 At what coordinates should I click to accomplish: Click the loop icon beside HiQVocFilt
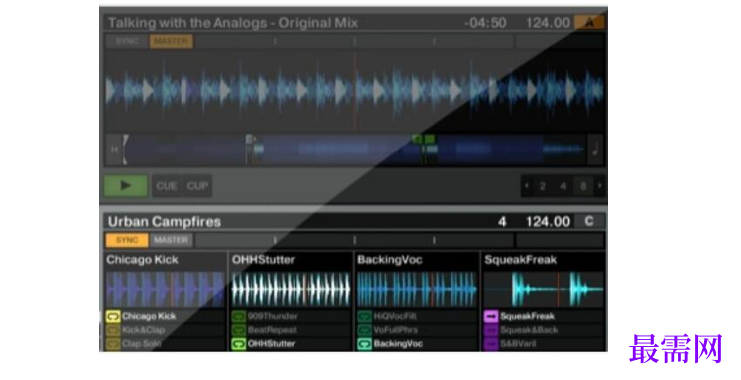coord(364,316)
